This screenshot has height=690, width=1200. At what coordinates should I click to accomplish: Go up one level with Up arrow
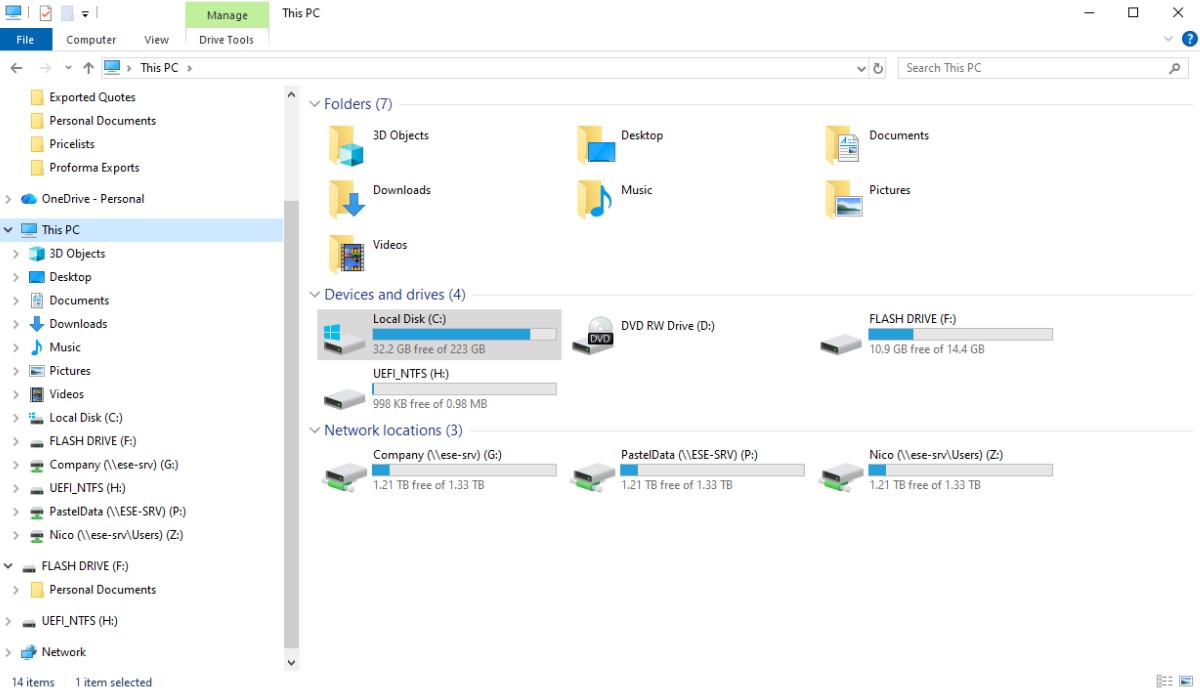click(x=88, y=68)
